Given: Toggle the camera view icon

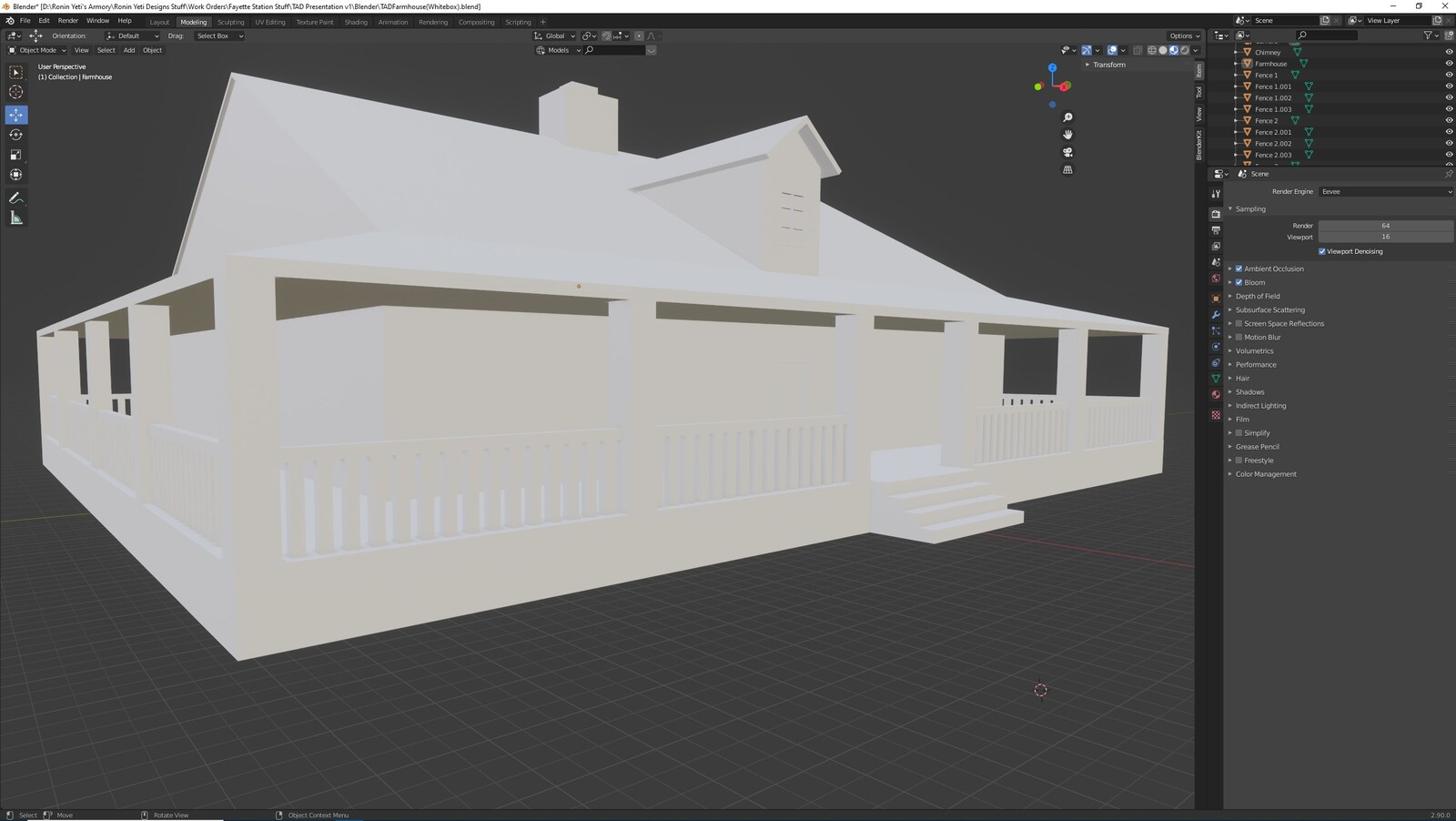Looking at the screenshot, I should 1067,152.
